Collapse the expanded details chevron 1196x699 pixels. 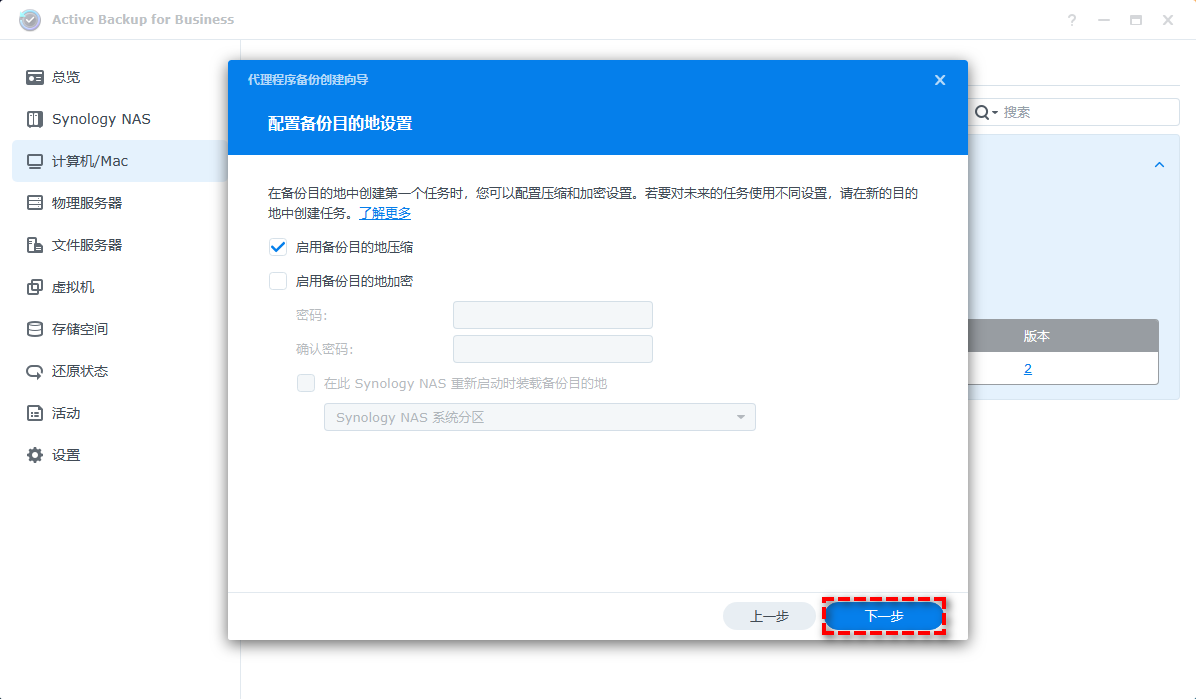pos(1158,163)
